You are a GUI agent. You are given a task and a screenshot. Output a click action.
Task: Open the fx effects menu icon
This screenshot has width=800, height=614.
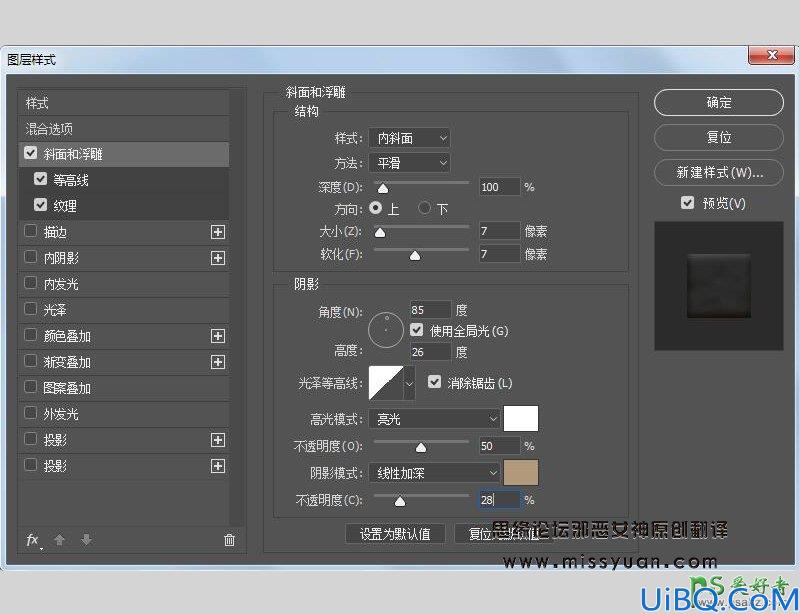click(33, 540)
